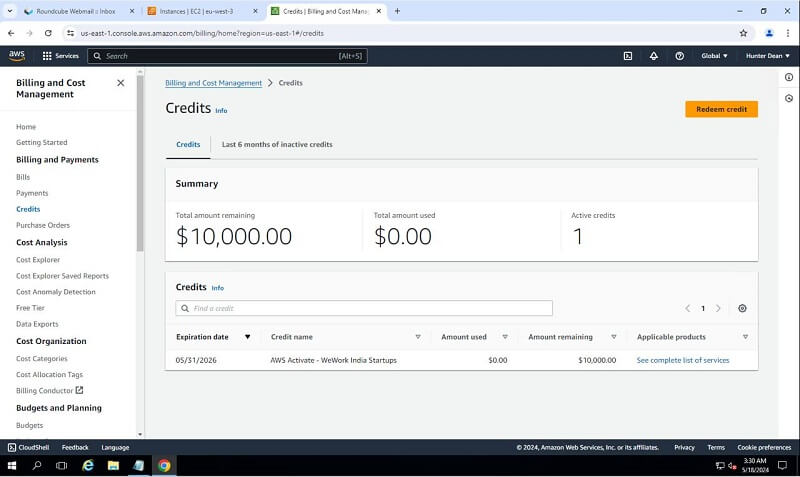This screenshot has width=800, height=477.
Task: Go to next page of credits
Action: click(718, 309)
